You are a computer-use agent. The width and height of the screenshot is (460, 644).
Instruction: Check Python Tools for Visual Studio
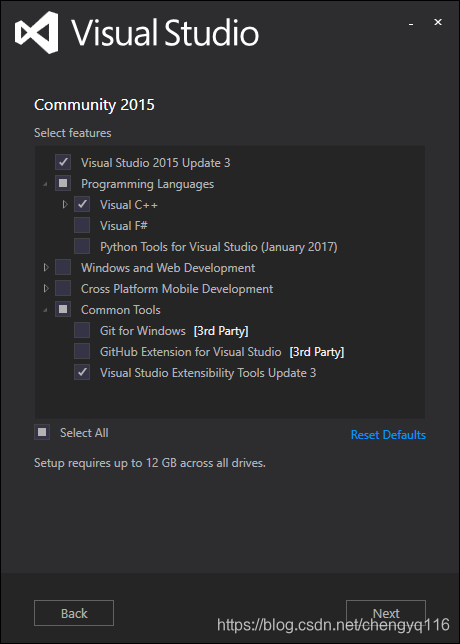point(82,246)
